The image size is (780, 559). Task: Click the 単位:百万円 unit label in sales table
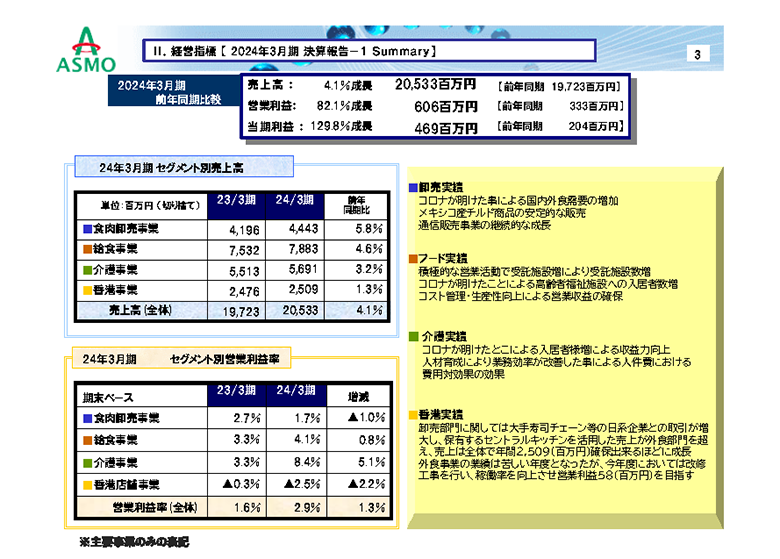point(150,205)
